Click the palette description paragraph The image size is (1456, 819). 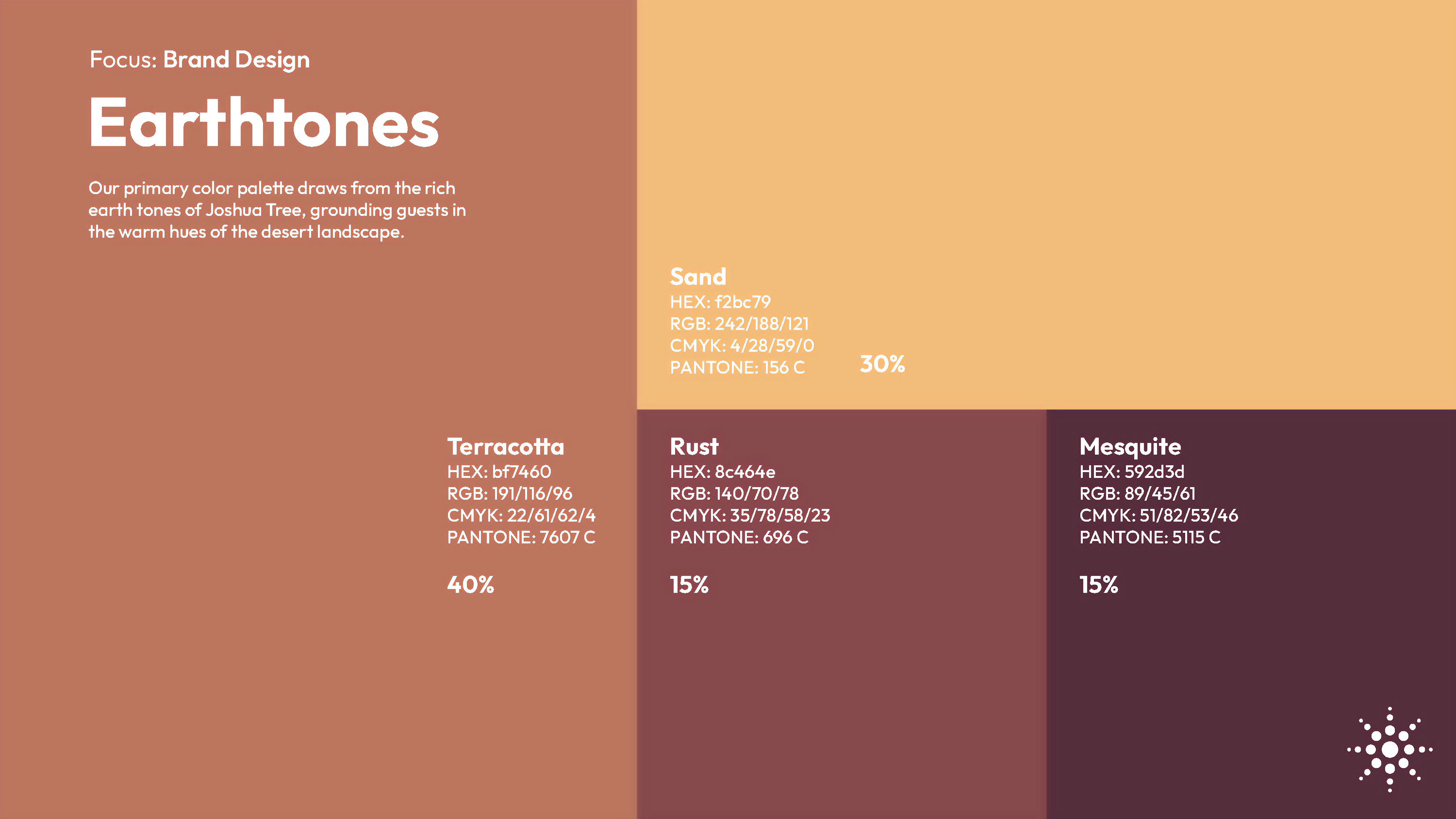click(x=277, y=210)
